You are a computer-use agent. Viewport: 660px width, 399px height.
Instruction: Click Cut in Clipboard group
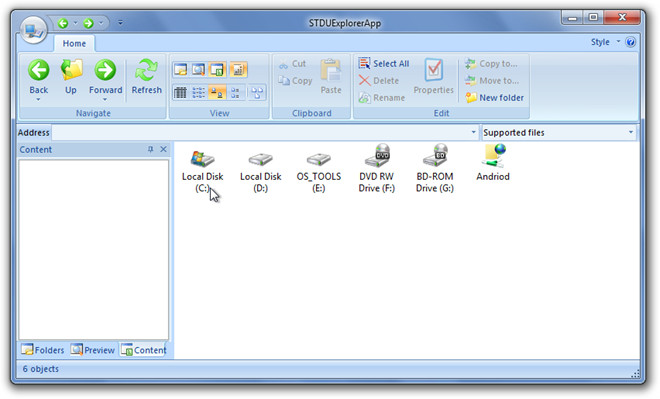pyautogui.click(x=292, y=64)
